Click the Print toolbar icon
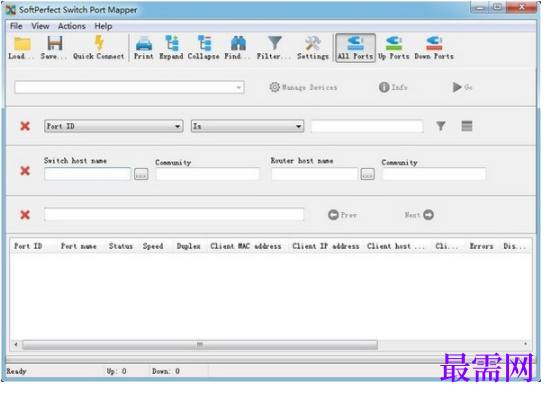552x399 pixels. click(x=144, y=44)
